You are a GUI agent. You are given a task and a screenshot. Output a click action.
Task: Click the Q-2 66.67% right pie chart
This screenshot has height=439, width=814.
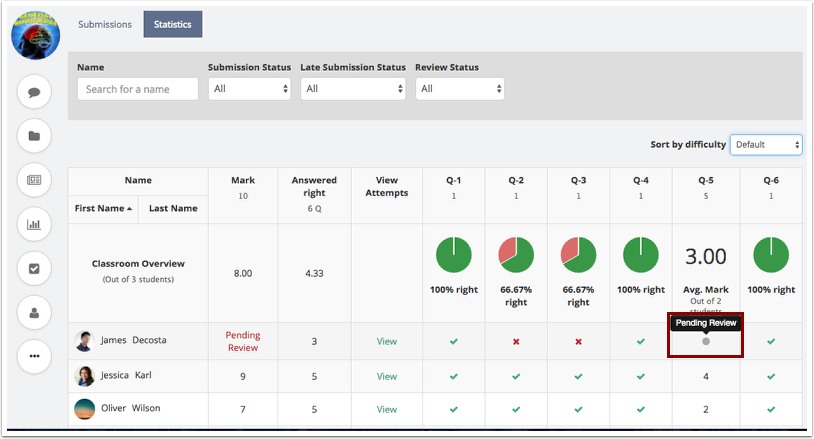tap(516, 255)
